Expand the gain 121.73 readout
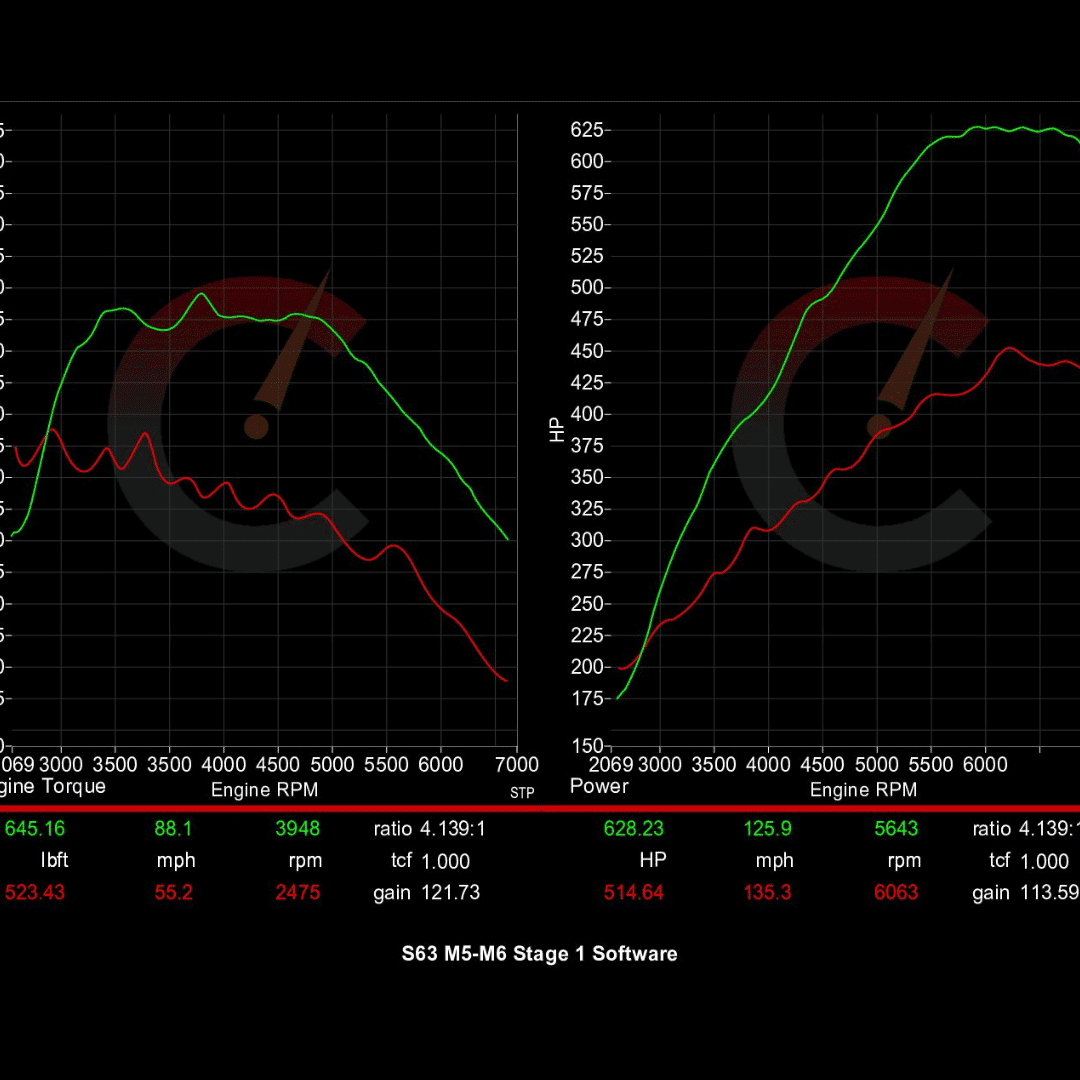Screen dimensions: 1080x1080 (425, 892)
